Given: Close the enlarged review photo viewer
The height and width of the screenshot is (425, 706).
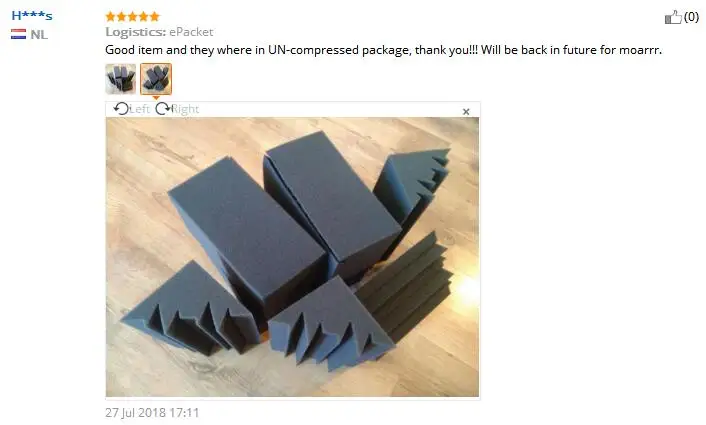Looking at the screenshot, I should 466,112.
